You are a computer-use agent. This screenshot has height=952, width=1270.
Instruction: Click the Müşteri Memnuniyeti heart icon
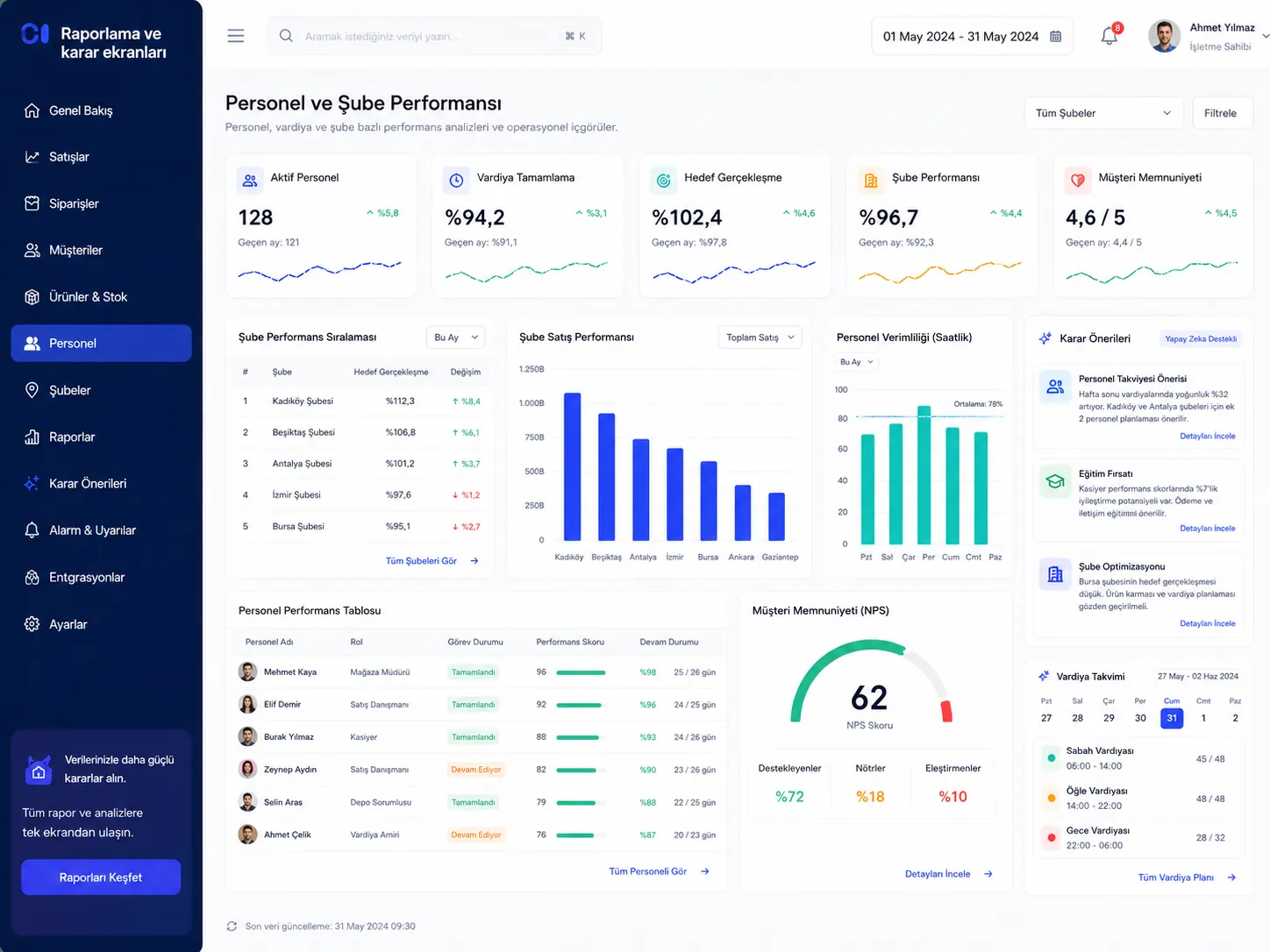(x=1078, y=180)
